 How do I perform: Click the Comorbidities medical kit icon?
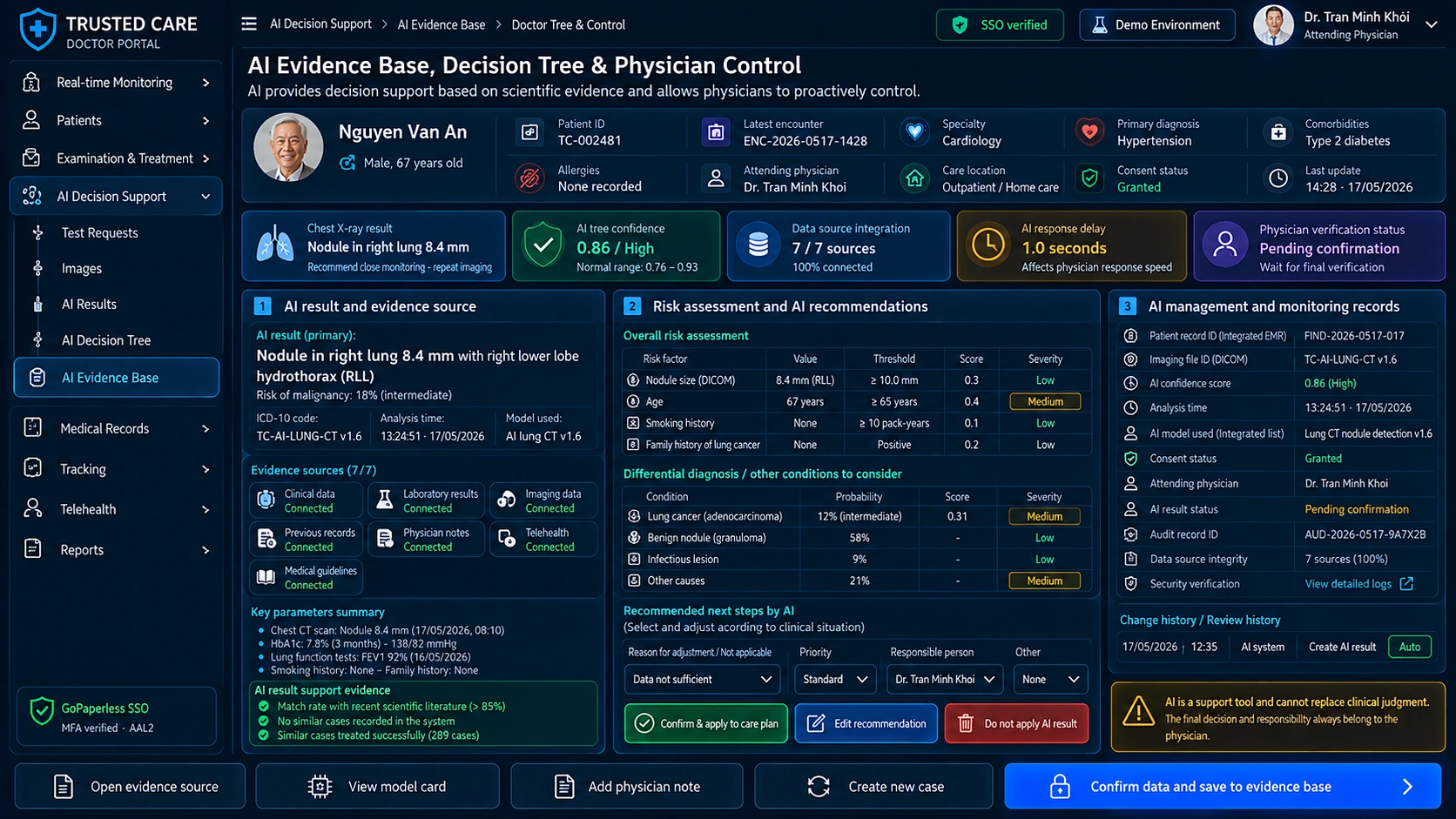click(x=1277, y=132)
